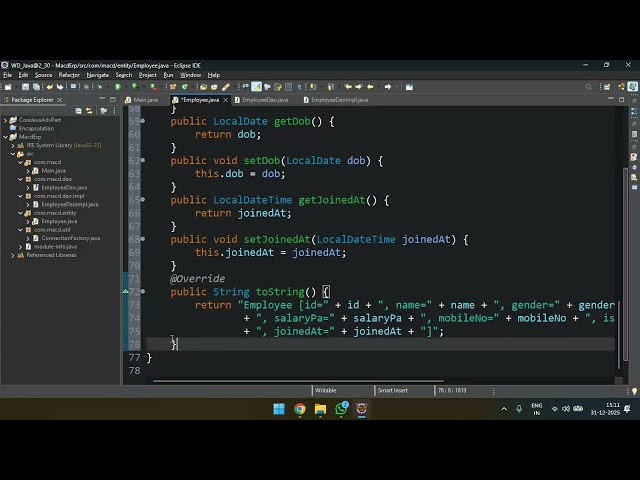Select the Java perspective icon
The height and width of the screenshot is (480, 640).
633,87
